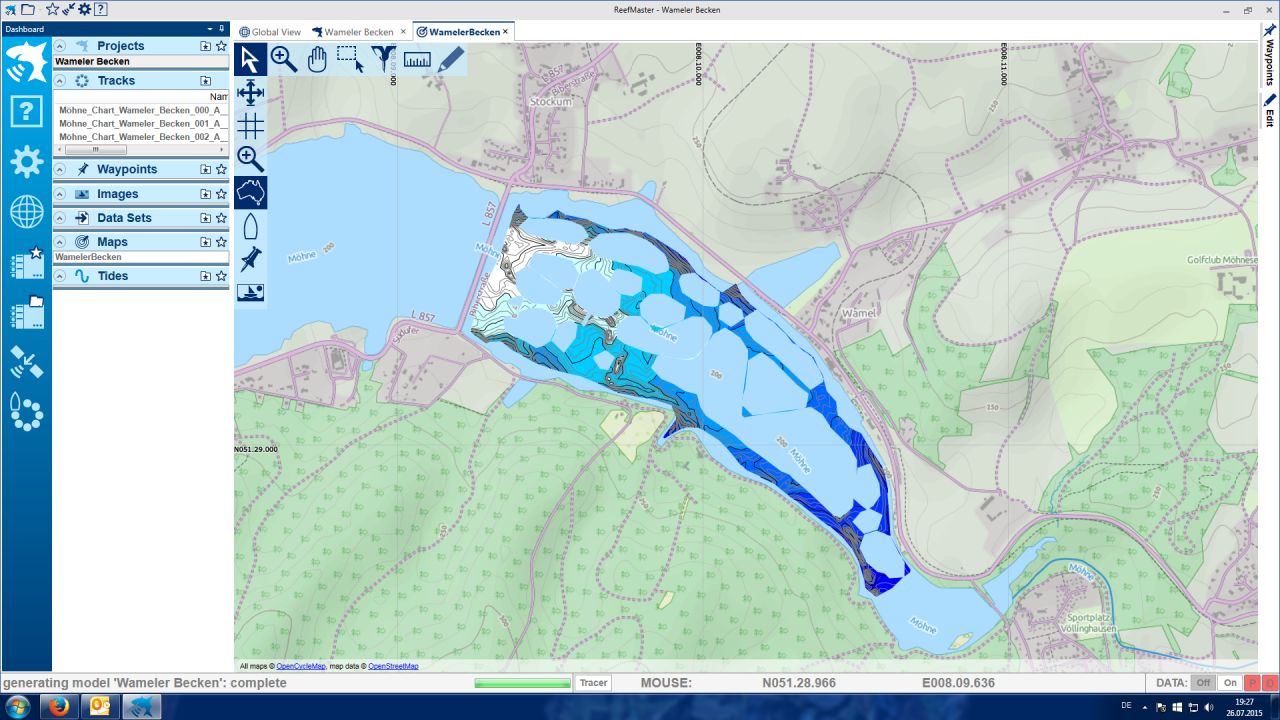Image resolution: width=1280 pixels, height=720 pixels.
Task: Switch DATA toggle to On
Action: click(x=1230, y=683)
